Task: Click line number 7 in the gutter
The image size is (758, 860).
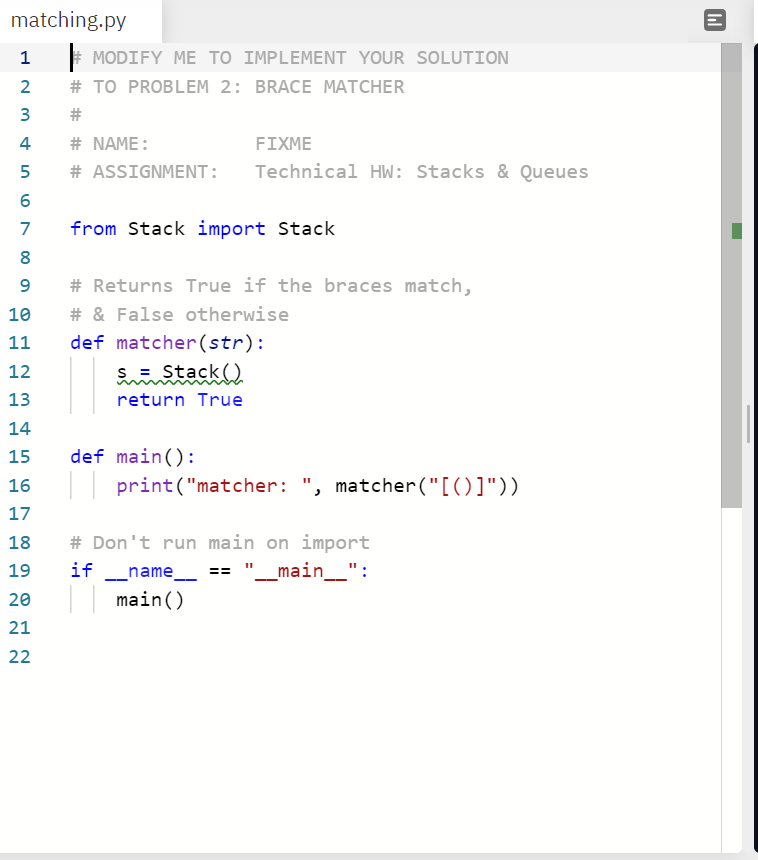Action: [25, 229]
